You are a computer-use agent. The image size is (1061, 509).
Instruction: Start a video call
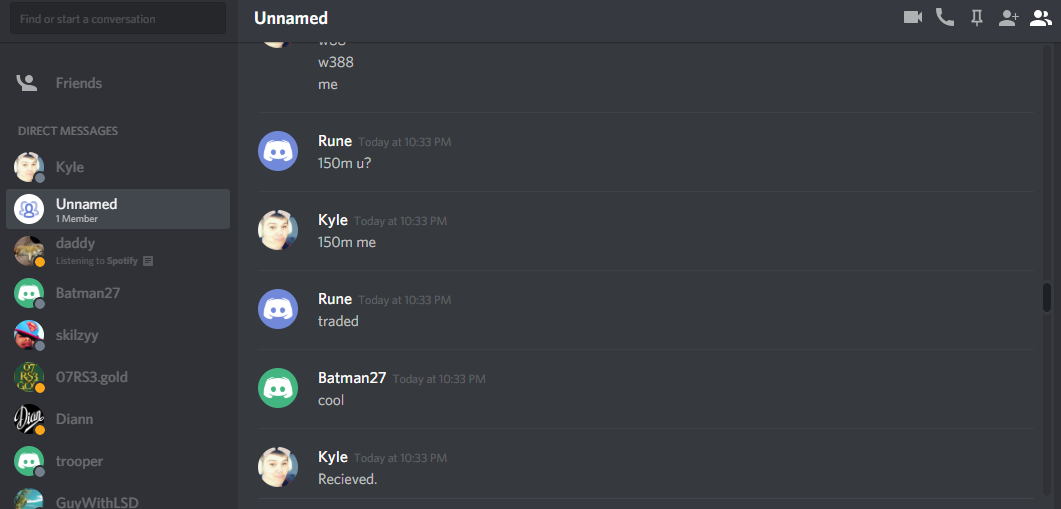[x=913, y=18]
